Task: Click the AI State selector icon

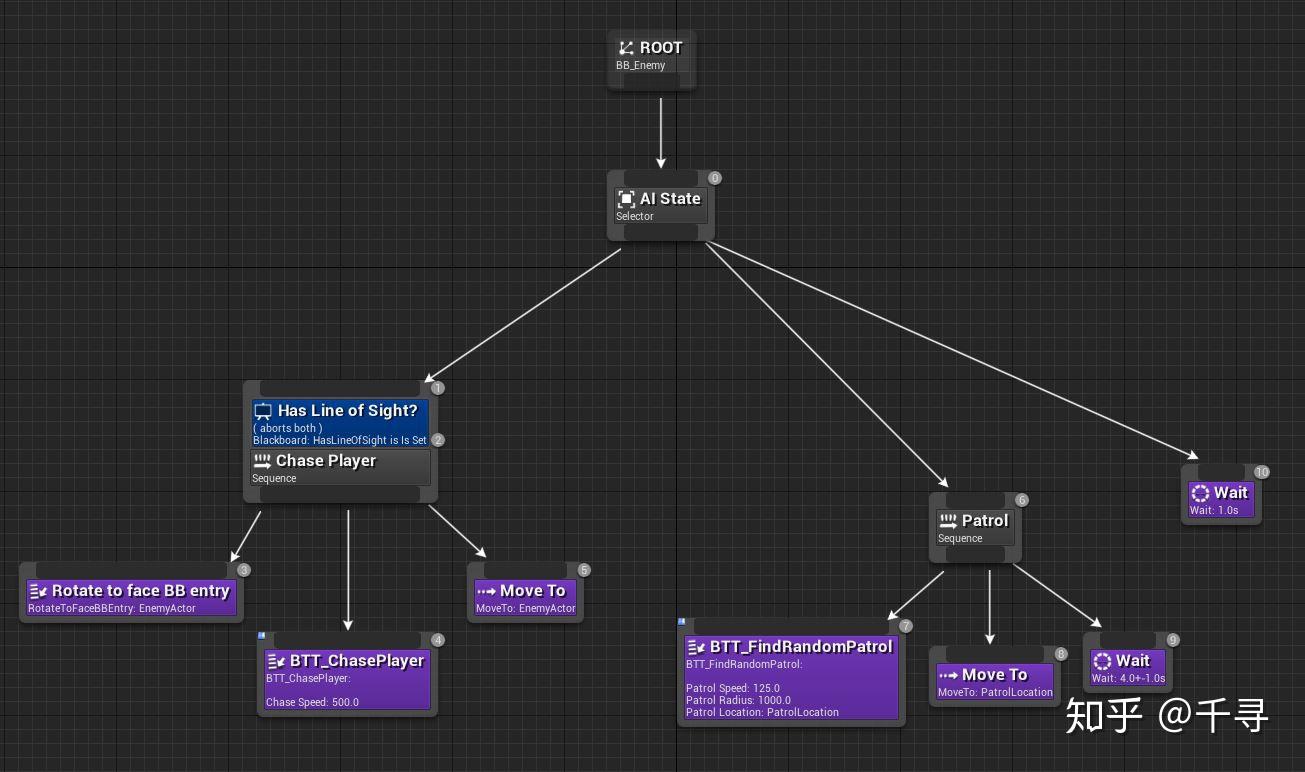Action: (x=626, y=199)
